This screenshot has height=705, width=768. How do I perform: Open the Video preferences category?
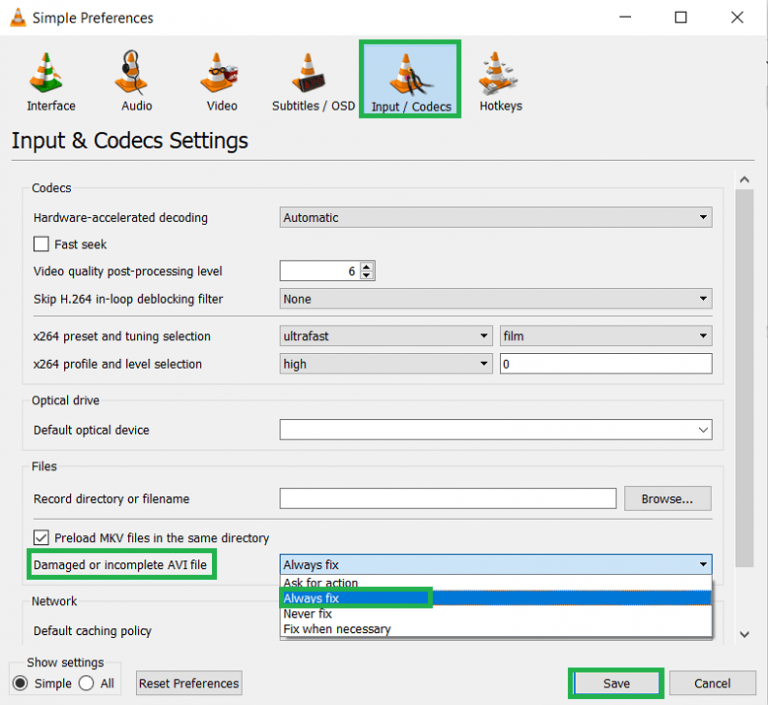(221, 82)
